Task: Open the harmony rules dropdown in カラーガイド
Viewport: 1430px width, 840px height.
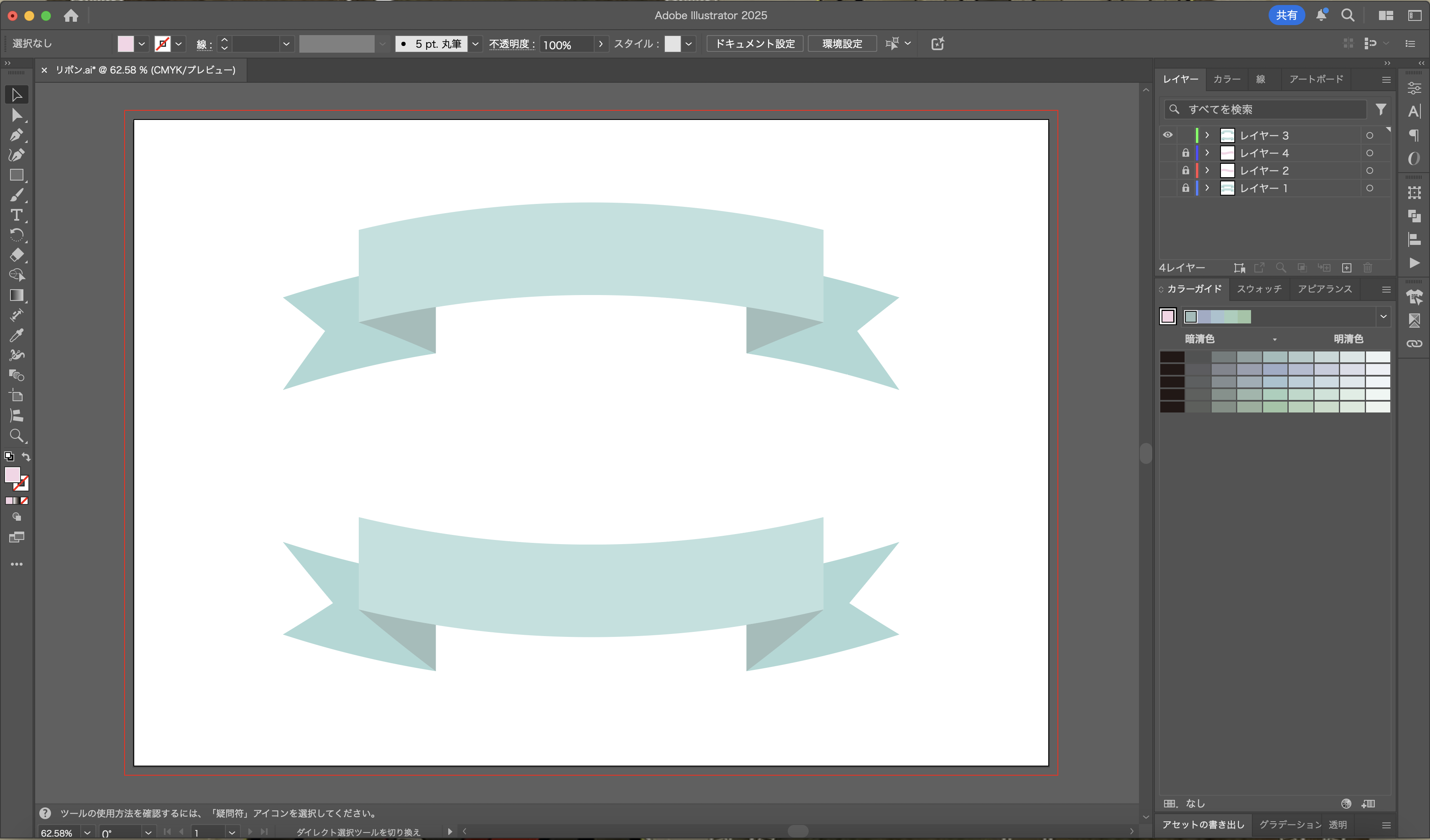Action: click(1383, 316)
